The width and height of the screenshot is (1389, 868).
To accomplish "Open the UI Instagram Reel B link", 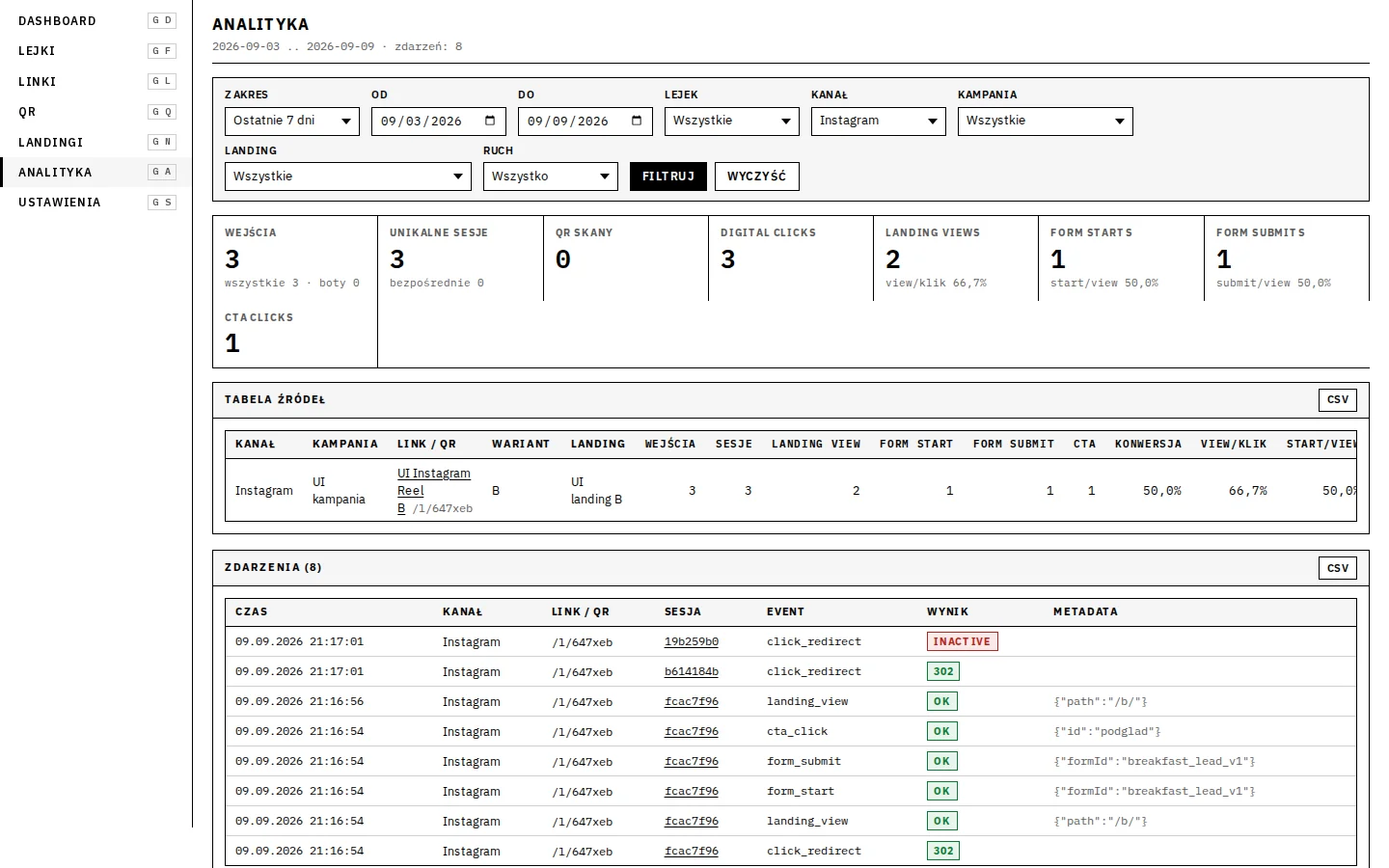I will [x=434, y=491].
